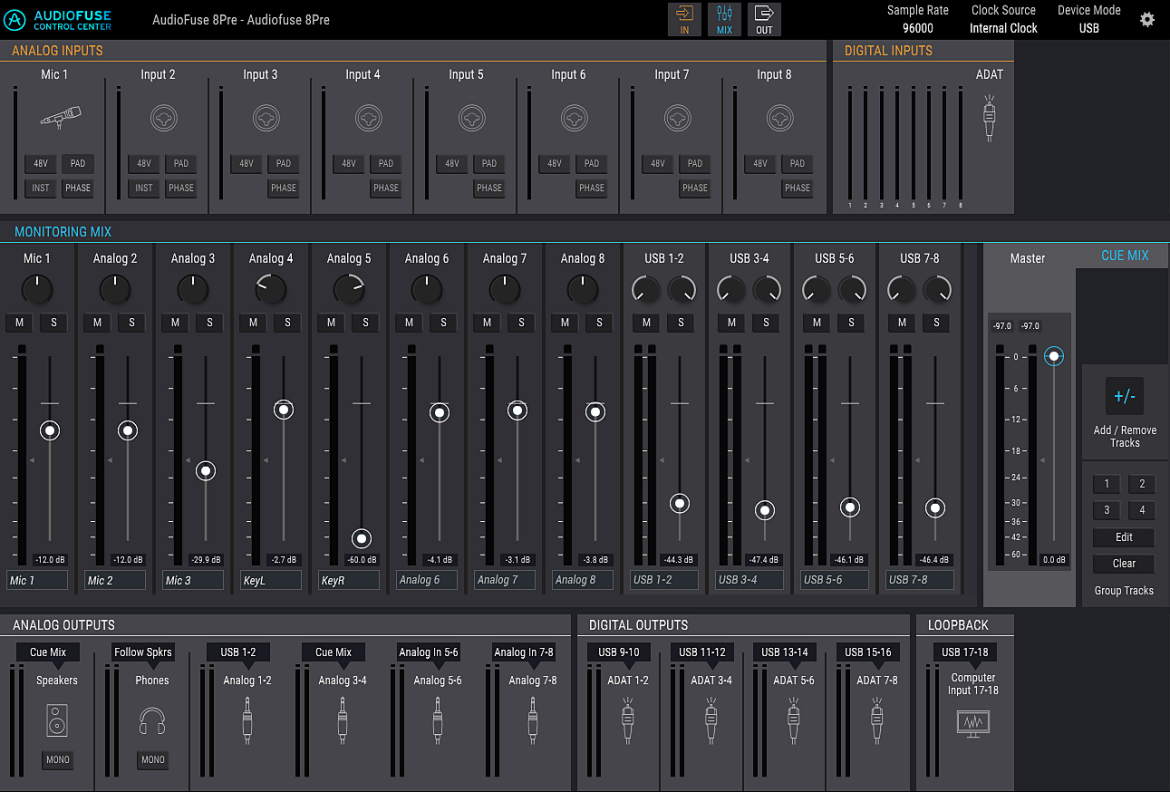This screenshot has height=792, width=1170.
Task: Open the Loopback source dropdown USB 17-18
Action: 964,652
